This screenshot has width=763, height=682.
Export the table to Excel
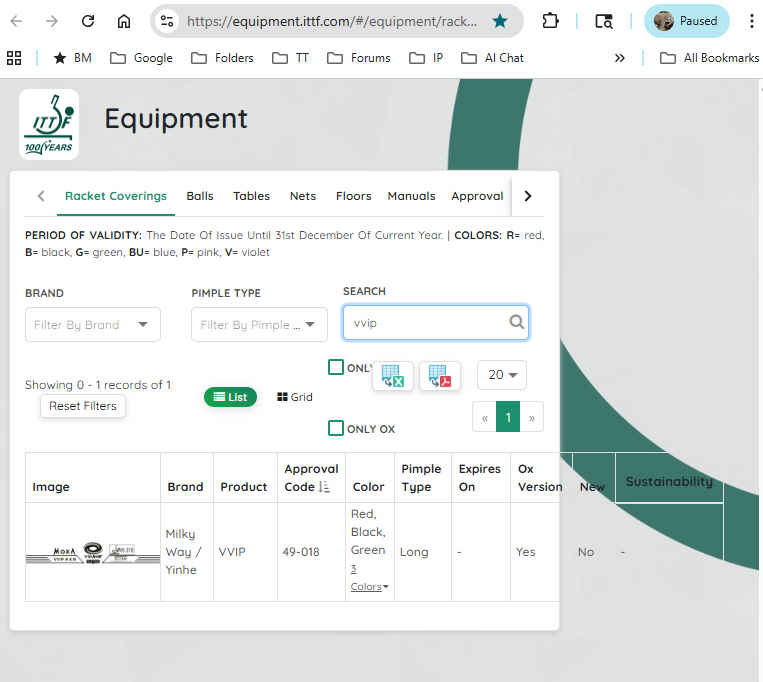392,376
